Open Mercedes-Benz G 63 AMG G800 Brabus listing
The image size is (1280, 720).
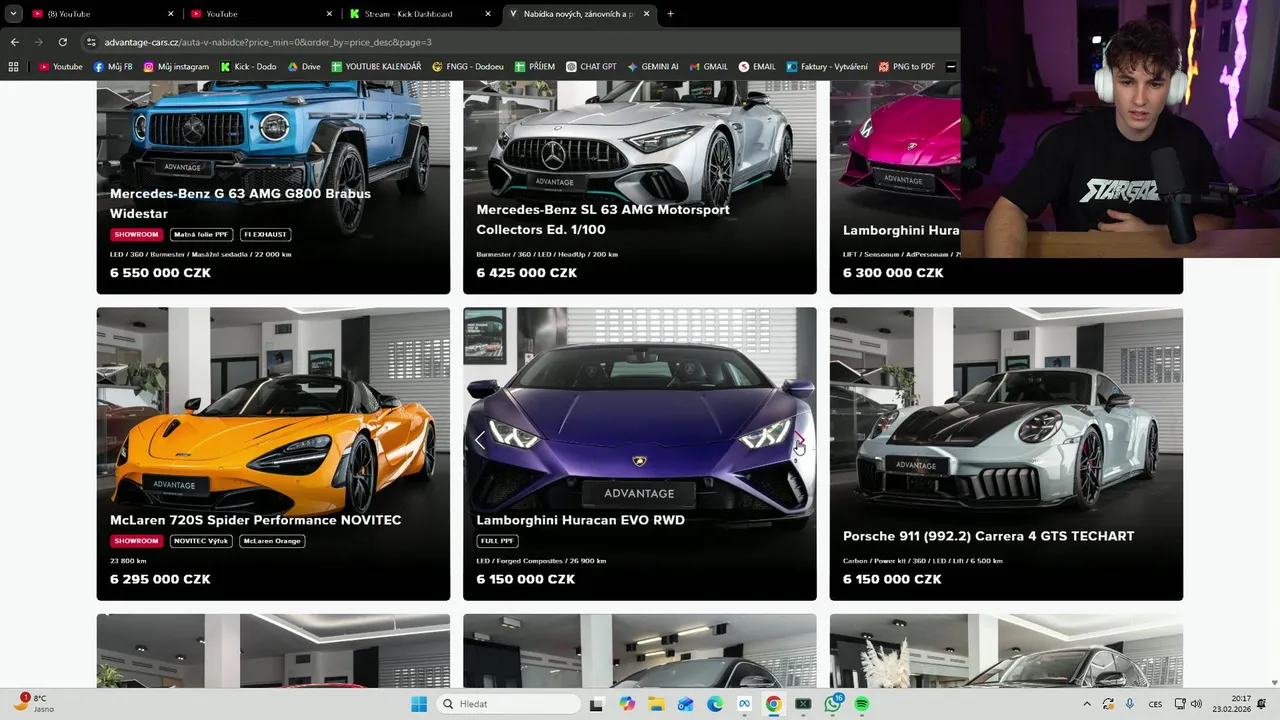[x=240, y=203]
